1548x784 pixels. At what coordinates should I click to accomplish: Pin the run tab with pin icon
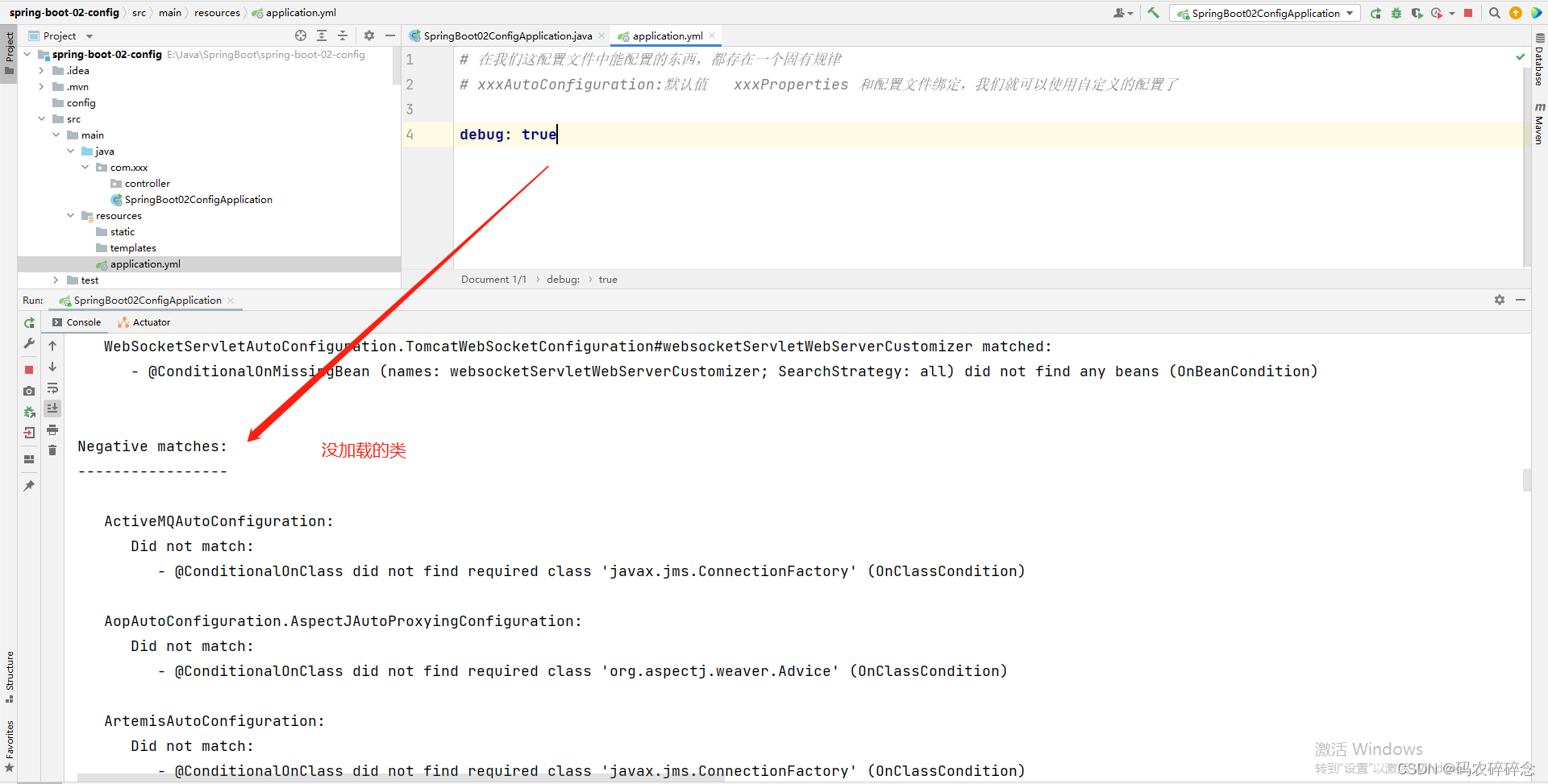pos(29,485)
